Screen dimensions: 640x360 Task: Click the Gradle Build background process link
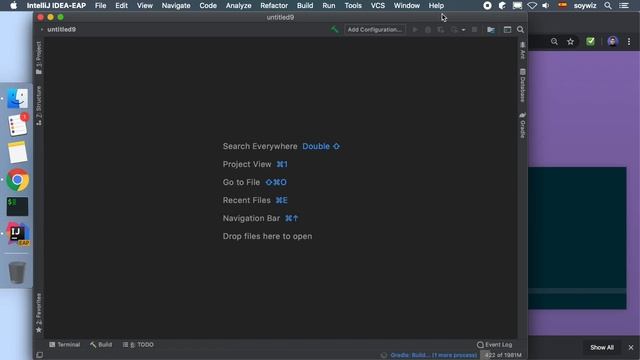point(433,355)
